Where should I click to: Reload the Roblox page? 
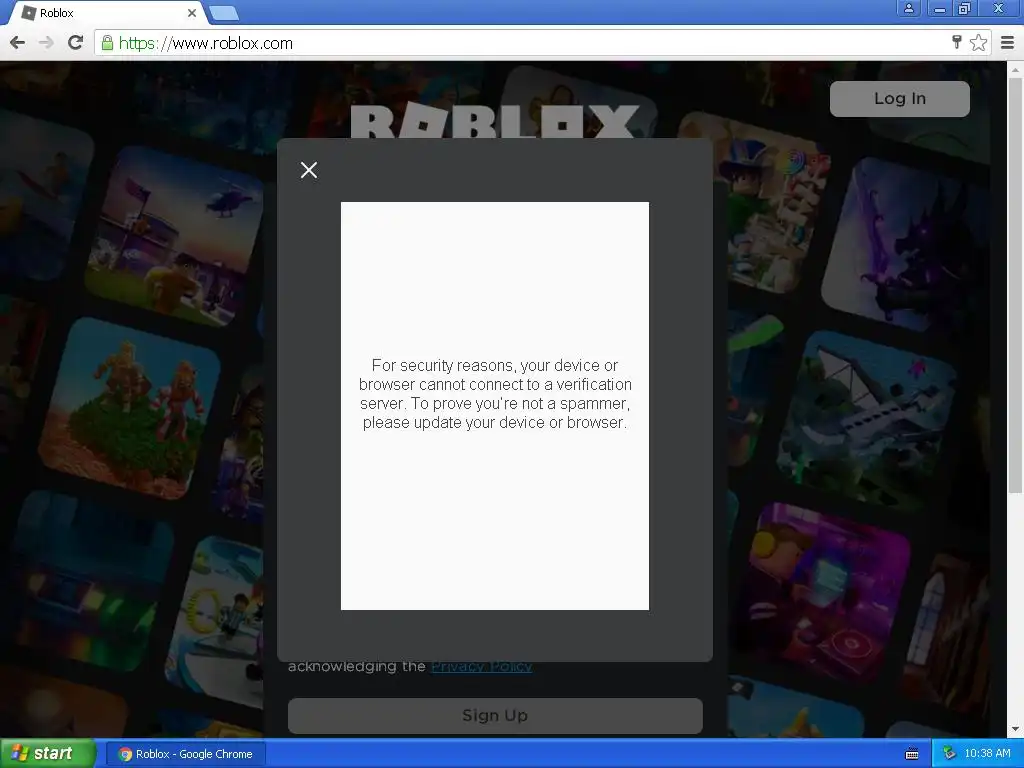click(x=76, y=43)
